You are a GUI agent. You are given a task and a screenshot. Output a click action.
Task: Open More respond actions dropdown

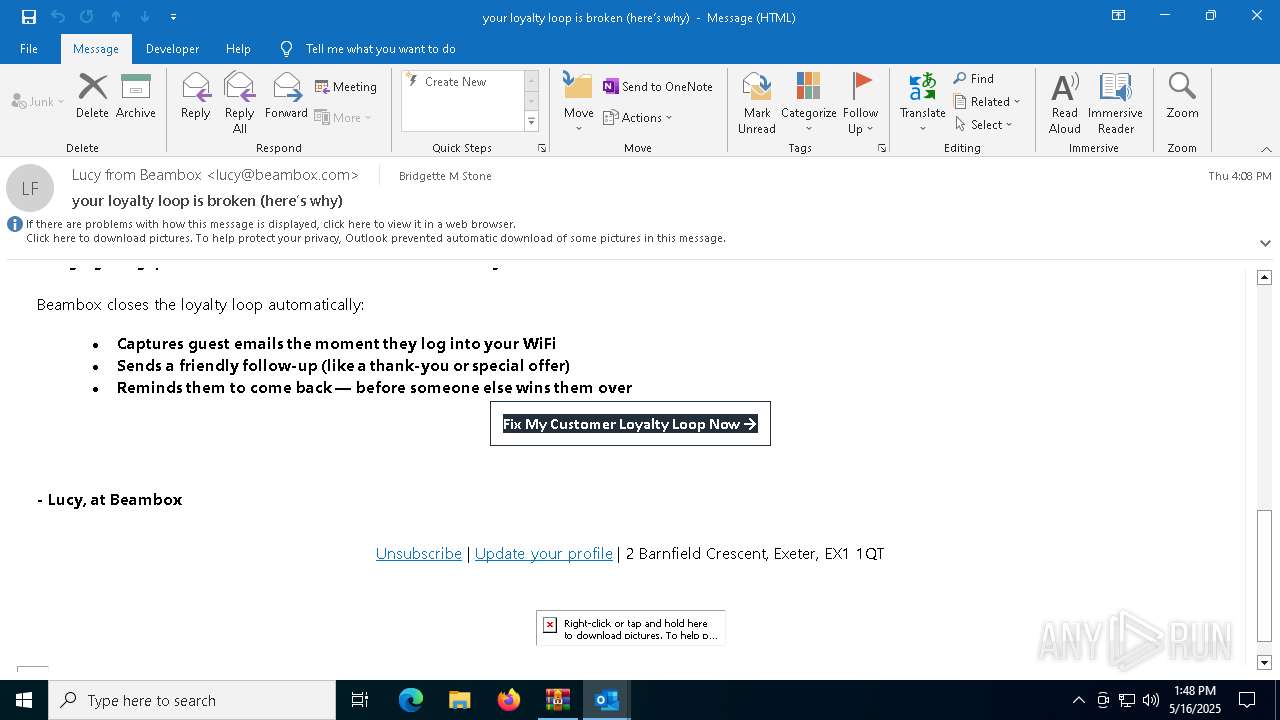(343, 117)
